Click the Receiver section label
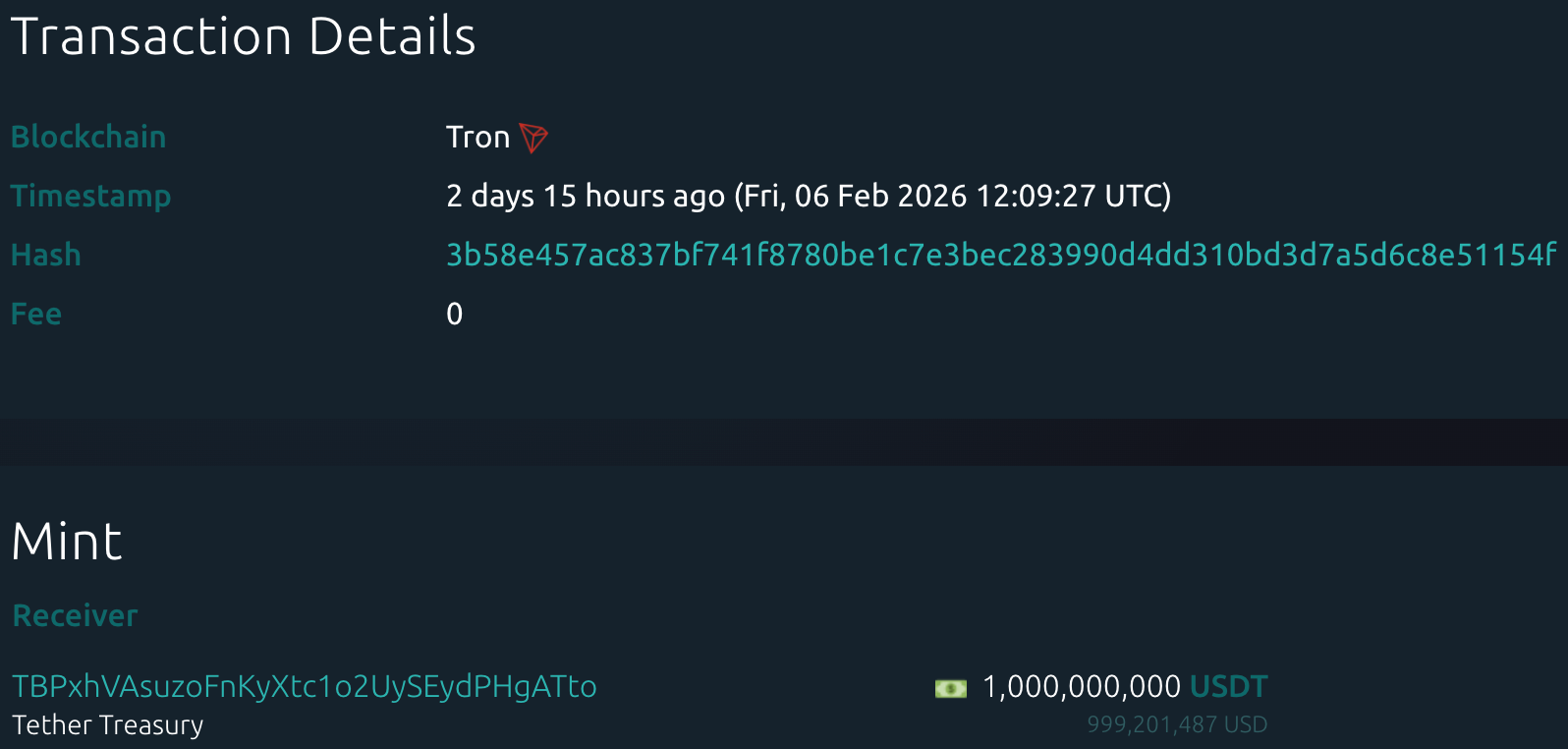 tap(75, 616)
